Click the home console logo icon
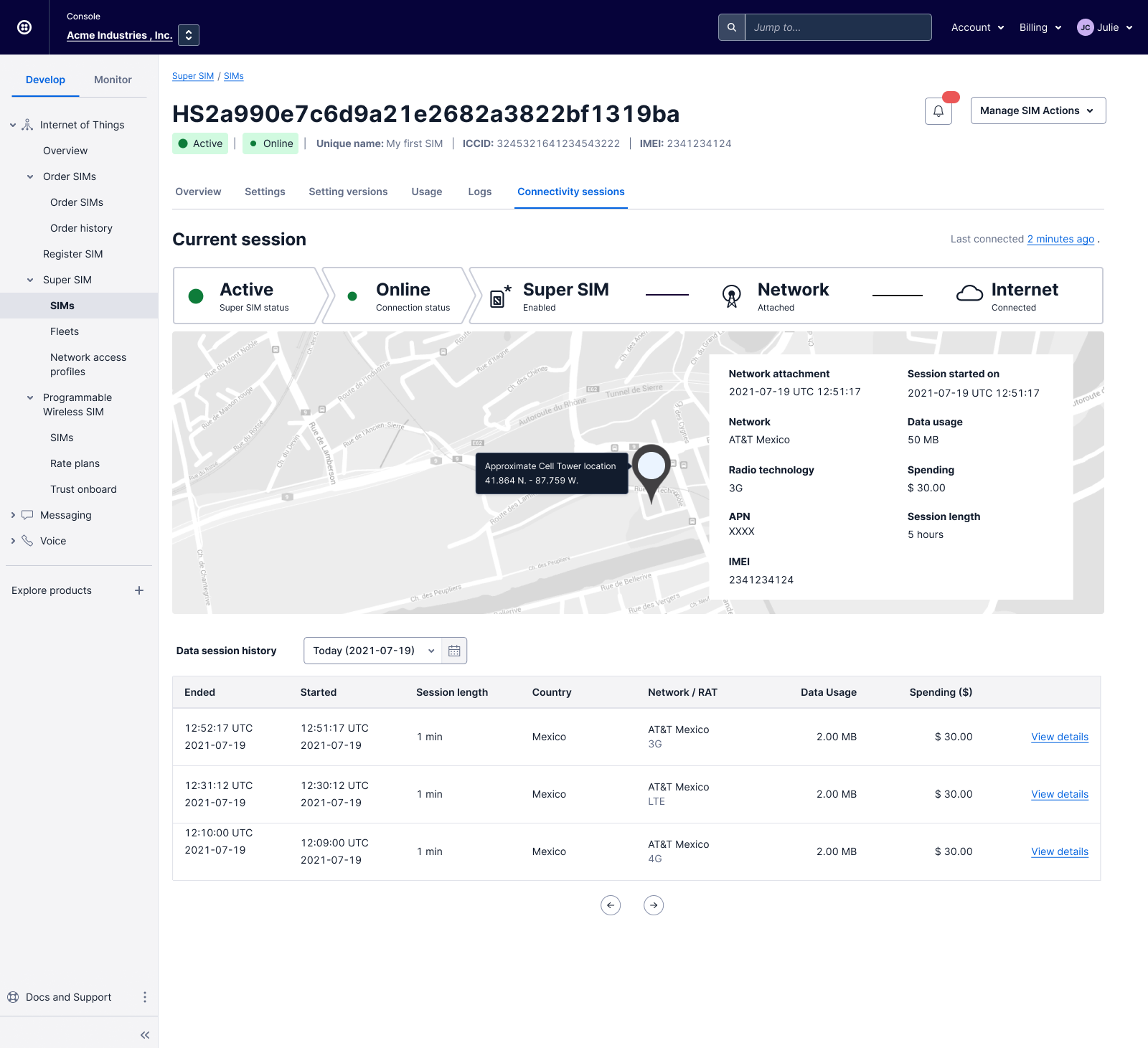 pos(24,27)
